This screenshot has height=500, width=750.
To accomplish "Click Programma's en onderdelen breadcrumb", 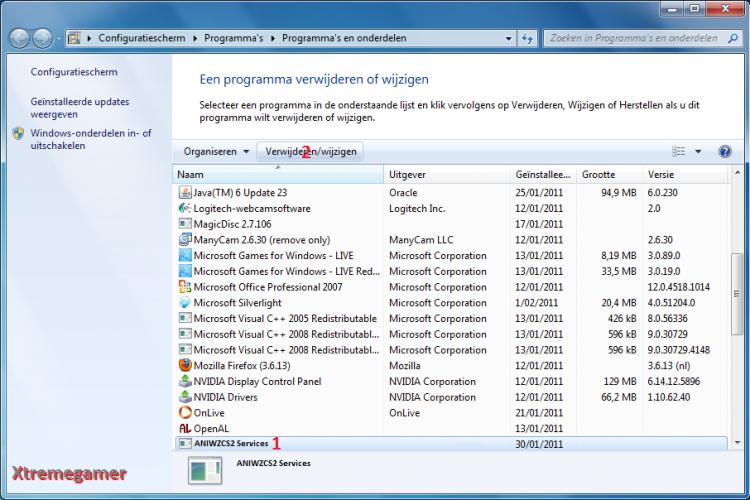I will (344, 38).
